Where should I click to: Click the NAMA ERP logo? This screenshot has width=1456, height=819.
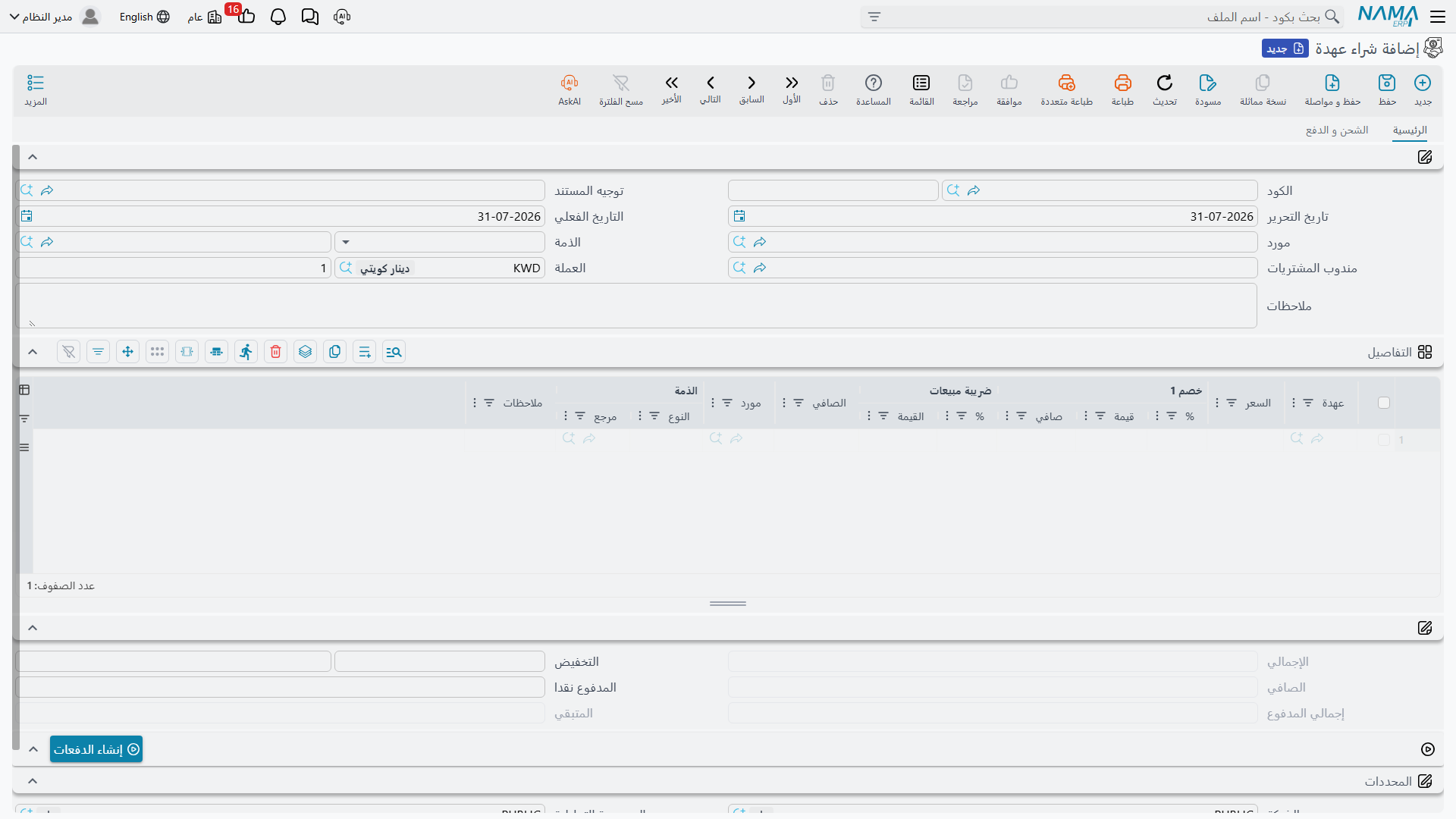[1388, 16]
